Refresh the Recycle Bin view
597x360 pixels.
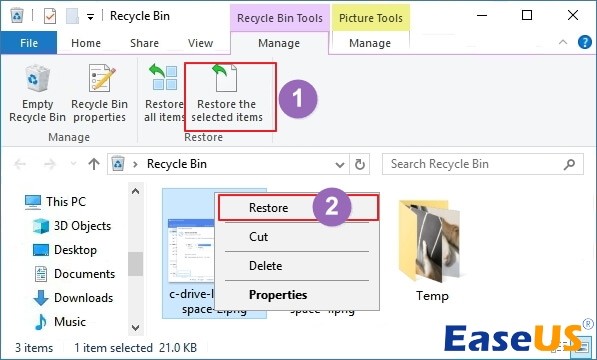pos(360,164)
